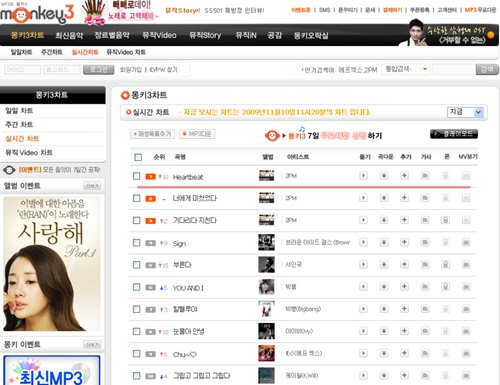This screenshot has height=385, width=500.
Task: Check the YOU AND I row checkbox
Action: (136, 287)
